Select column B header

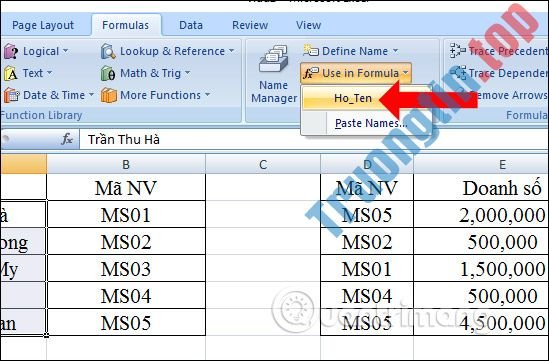pyautogui.click(x=126, y=164)
